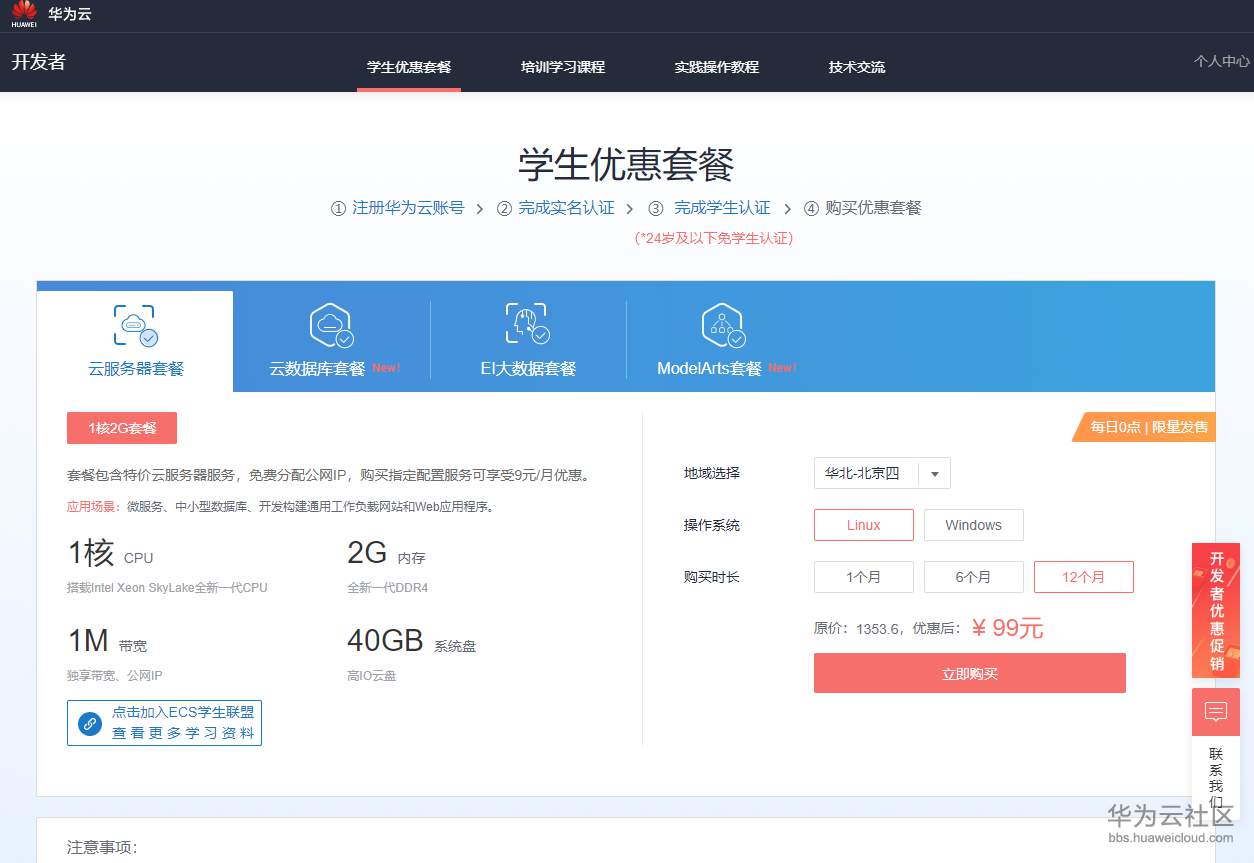Viewport: 1254px width, 863px height.
Task: Select 1个月 purchase duration
Action: pyautogui.click(x=864, y=577)
